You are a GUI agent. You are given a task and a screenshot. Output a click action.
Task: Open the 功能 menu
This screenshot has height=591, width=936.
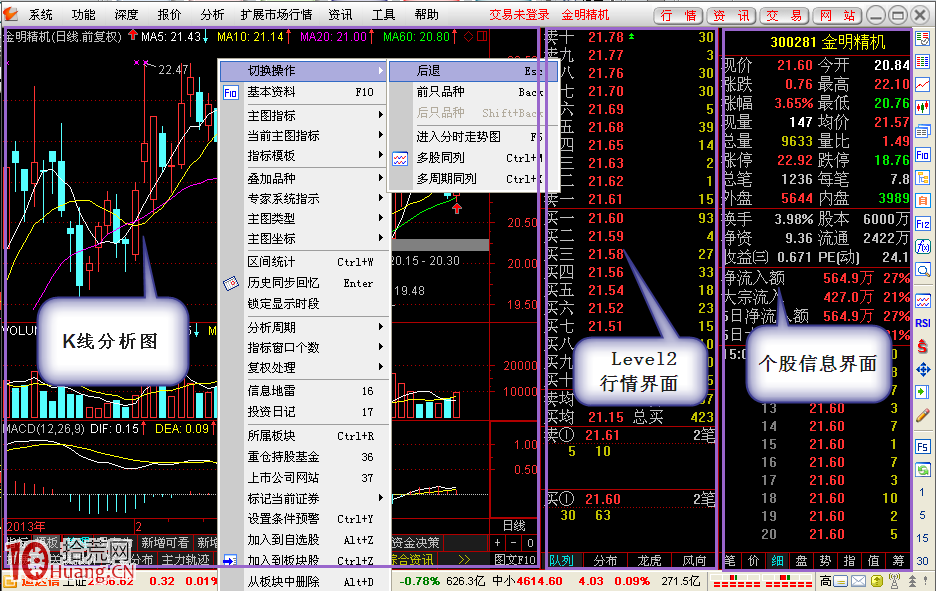click(x=84, y=14)
